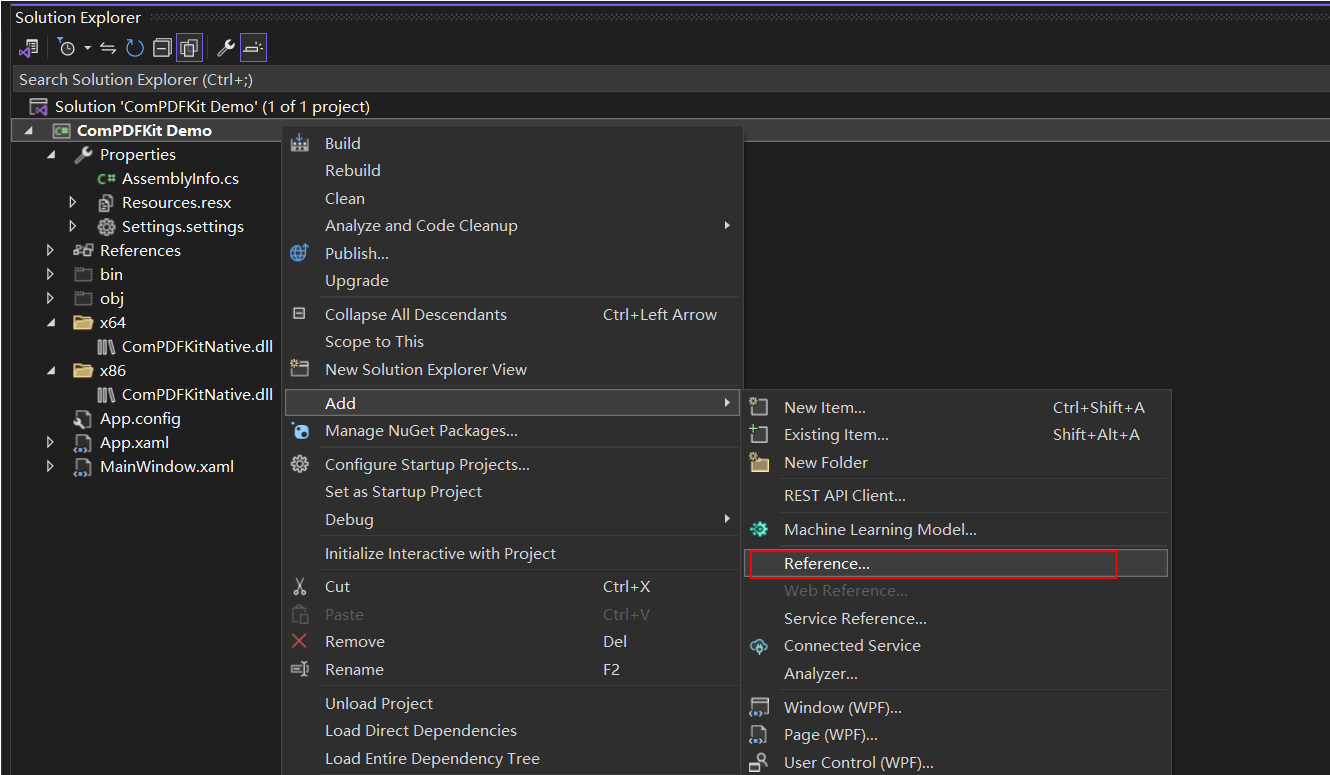The height and width of the screenshot is (775, 1330).
Task: Select the Solution 'ComPDFKit Demo' node
Action: tap(212, 106)
